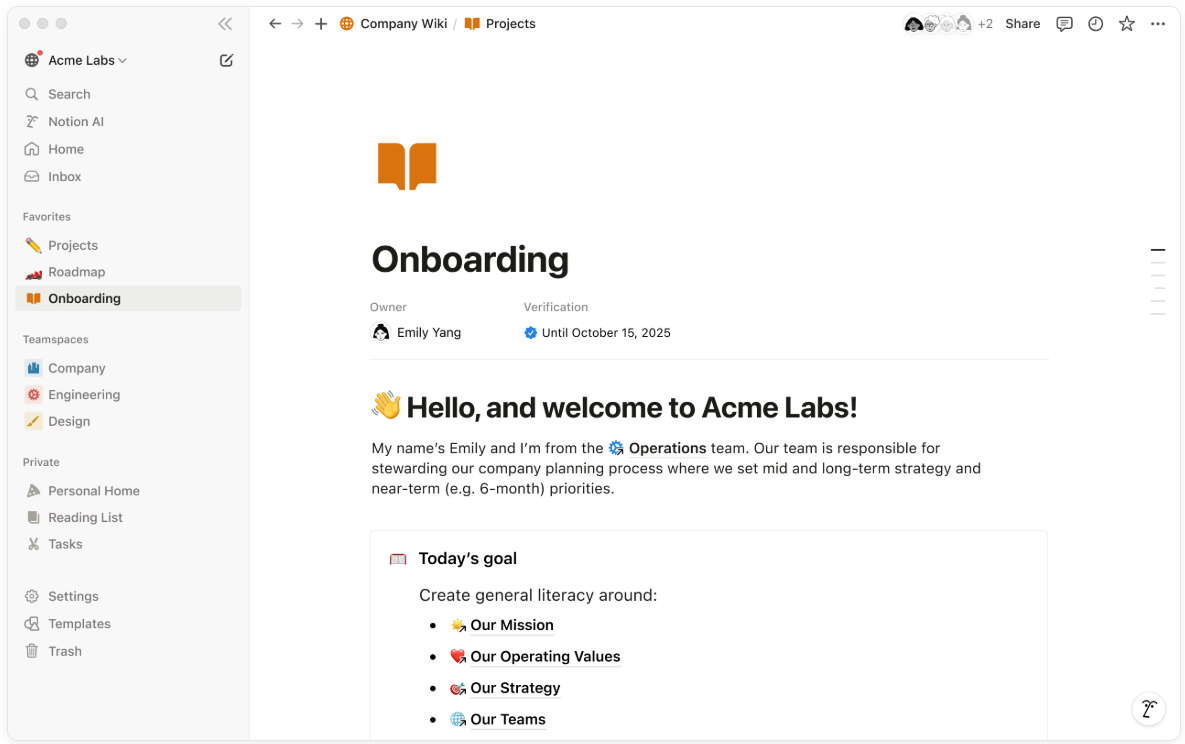Collapse the sidebar with the double chevron
Viewport: 1185px width, 744px height.
point(225,23)
